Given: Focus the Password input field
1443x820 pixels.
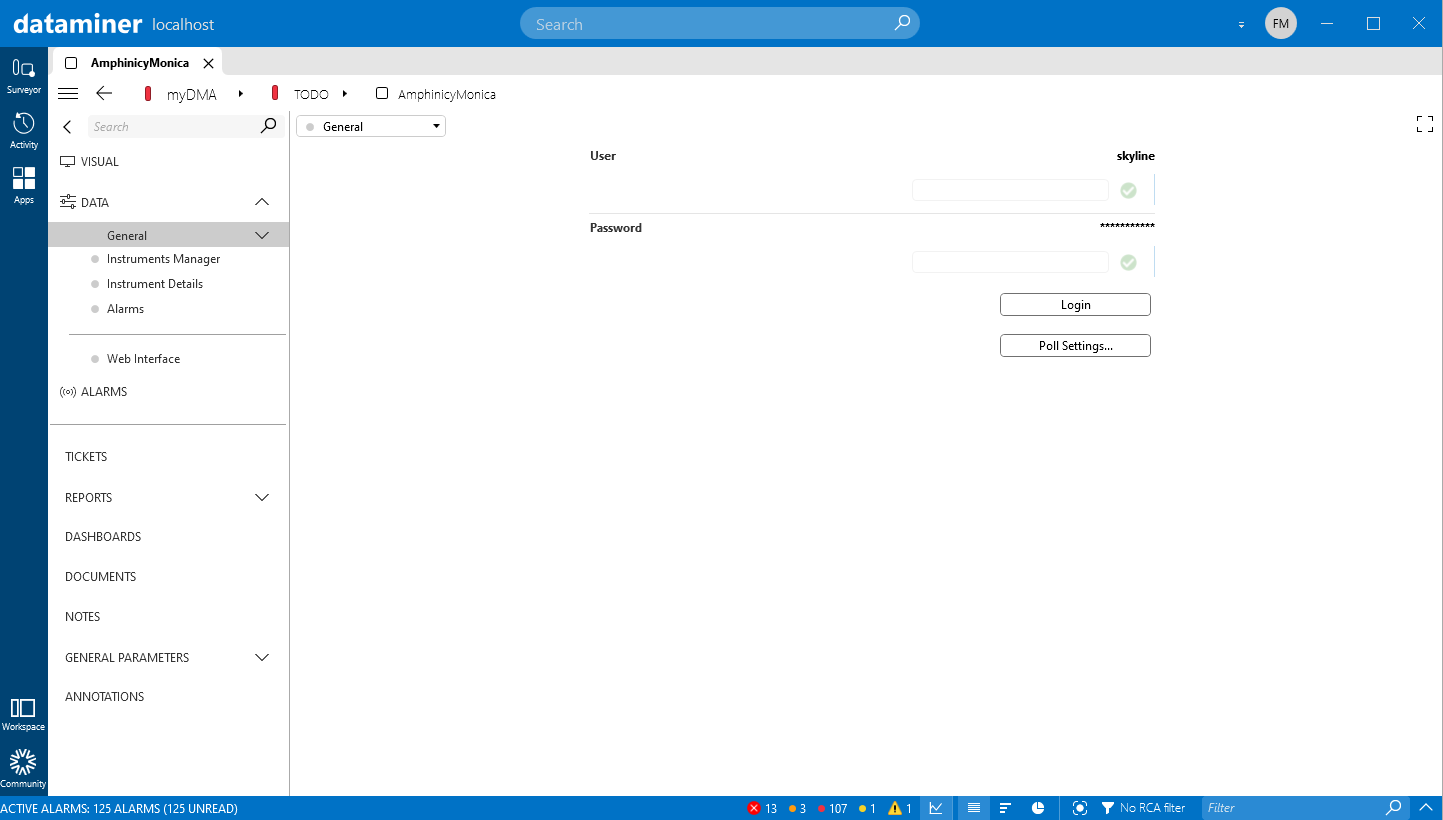Looking at the screenshot, I should pyautogui.click(x=1010, y=262).
